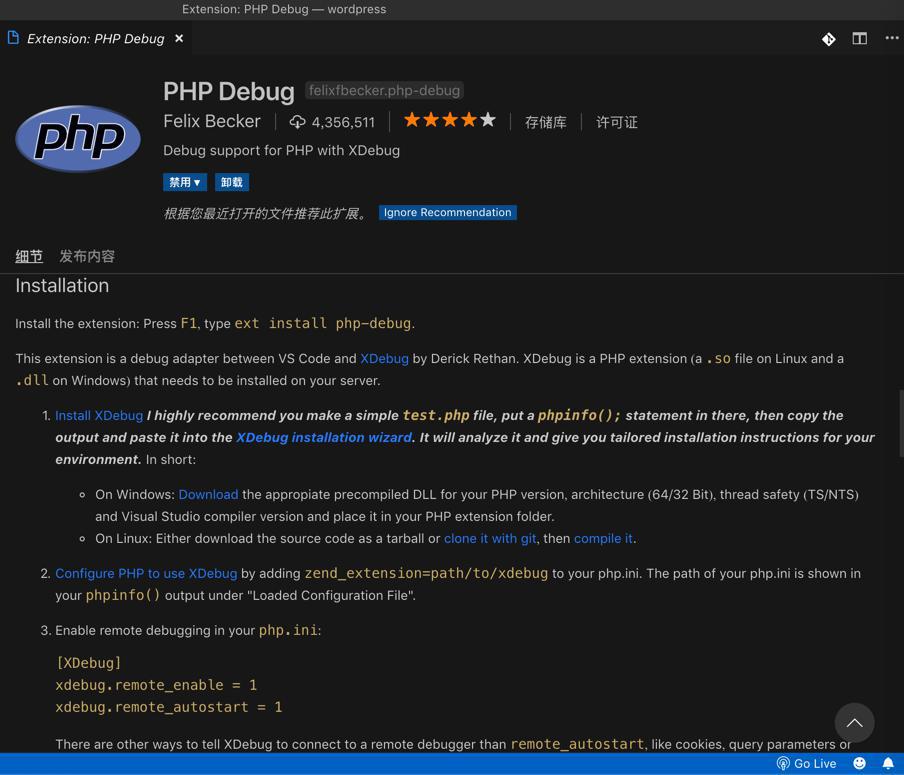Split the editor with the layout icon

860,38
